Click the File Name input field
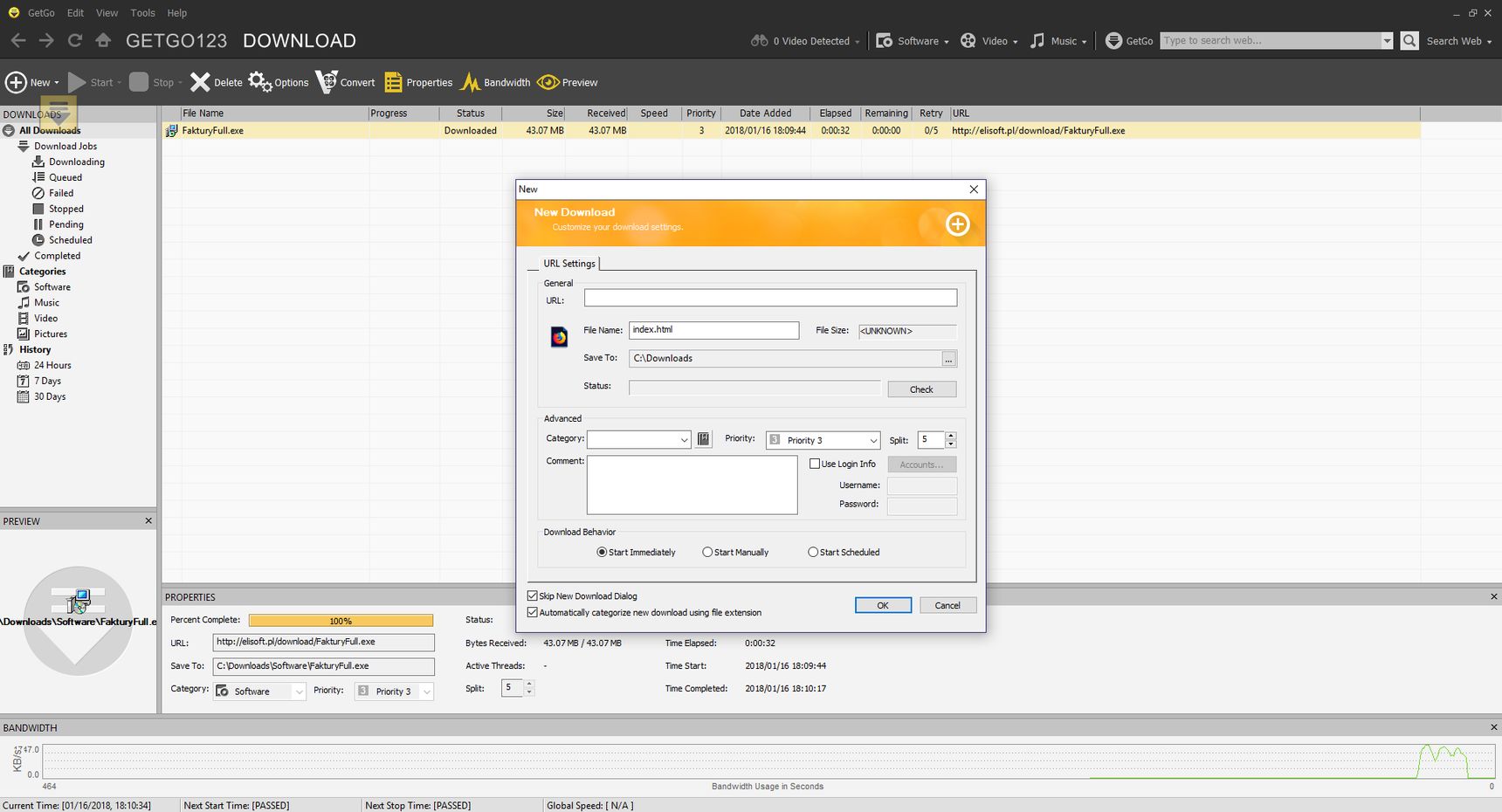The width and height of the screenshot is (1502, 812). pos(713,330)
